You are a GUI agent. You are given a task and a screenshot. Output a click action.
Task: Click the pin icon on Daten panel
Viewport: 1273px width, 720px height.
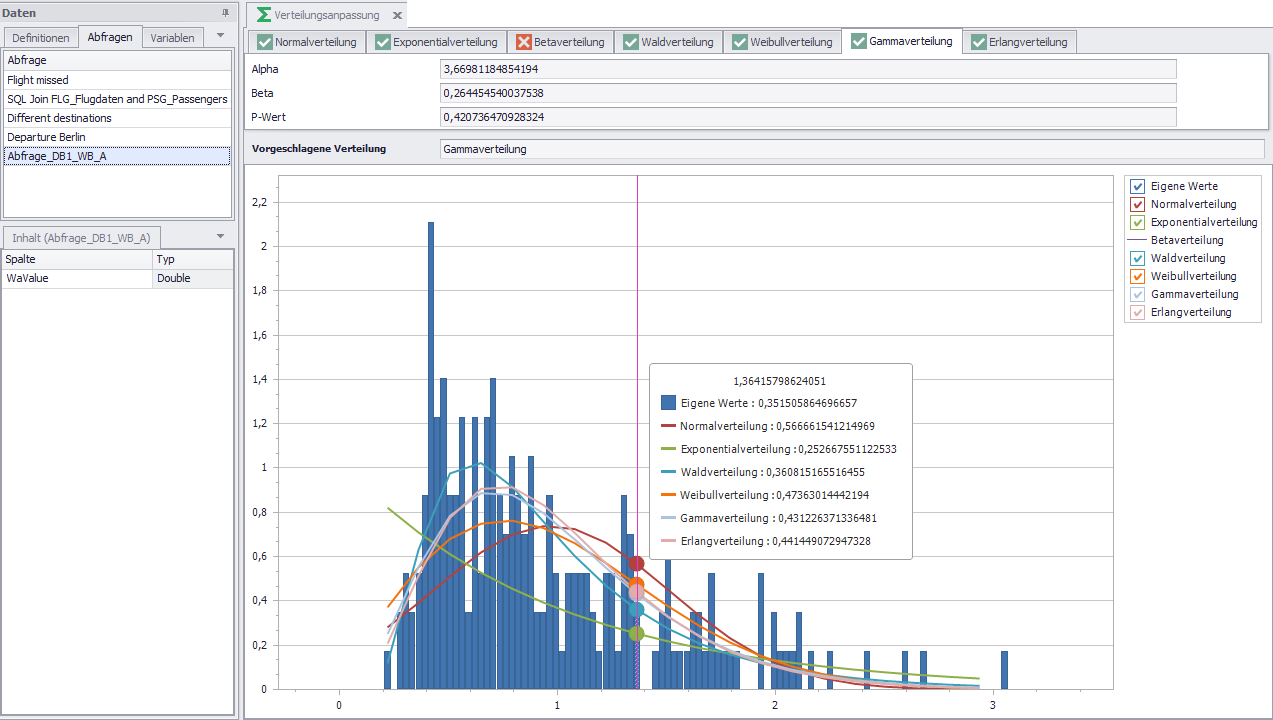tap(225, 12)
